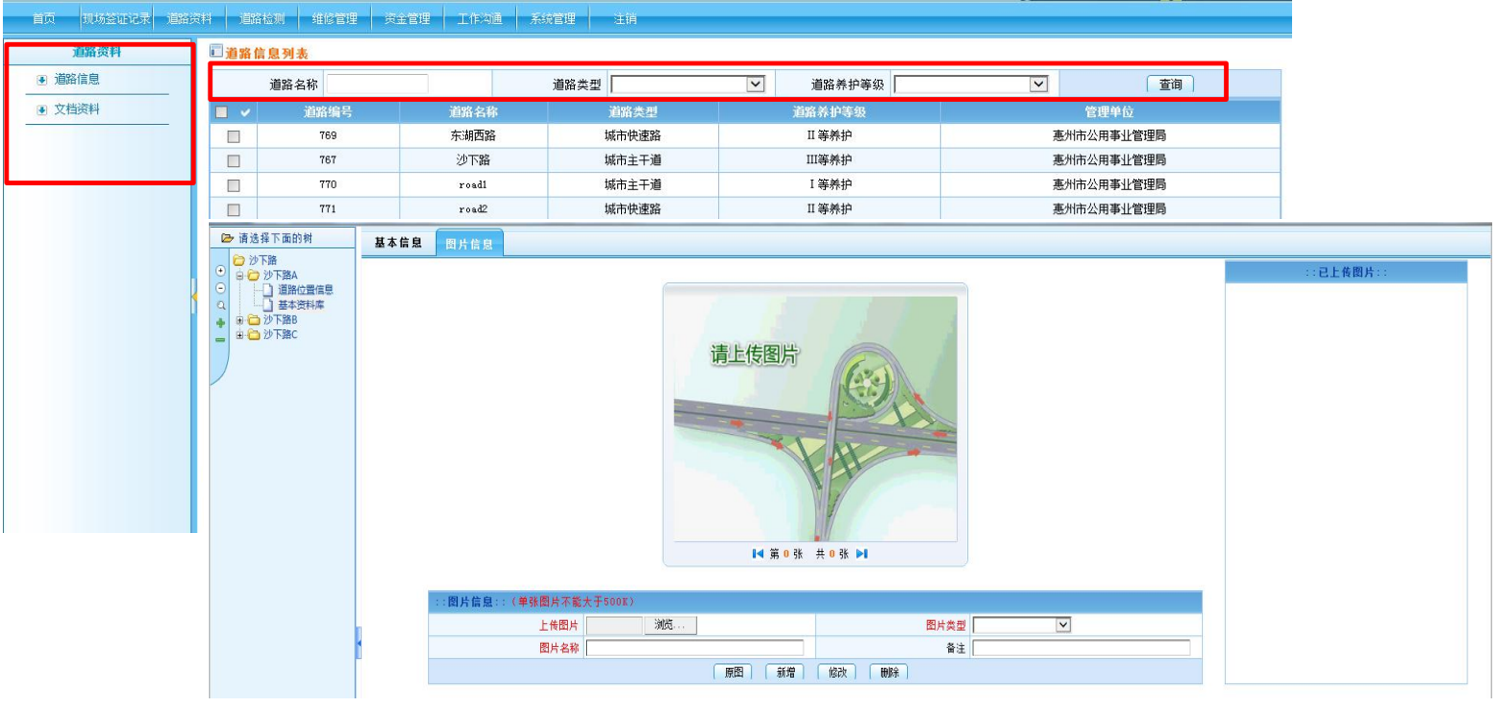The image size is (1497, 706).
Task: Go to the next picture with right arrow
Action: 862,554
